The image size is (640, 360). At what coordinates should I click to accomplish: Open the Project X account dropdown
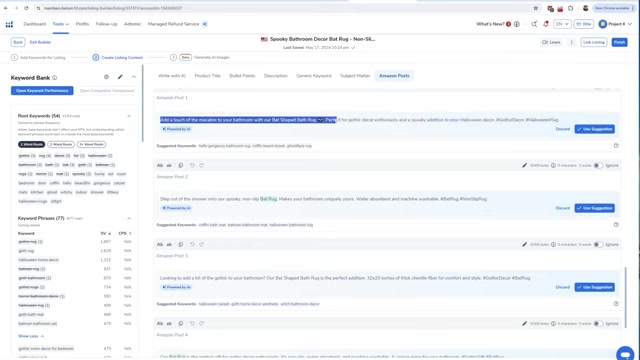[x=615, y=24]
